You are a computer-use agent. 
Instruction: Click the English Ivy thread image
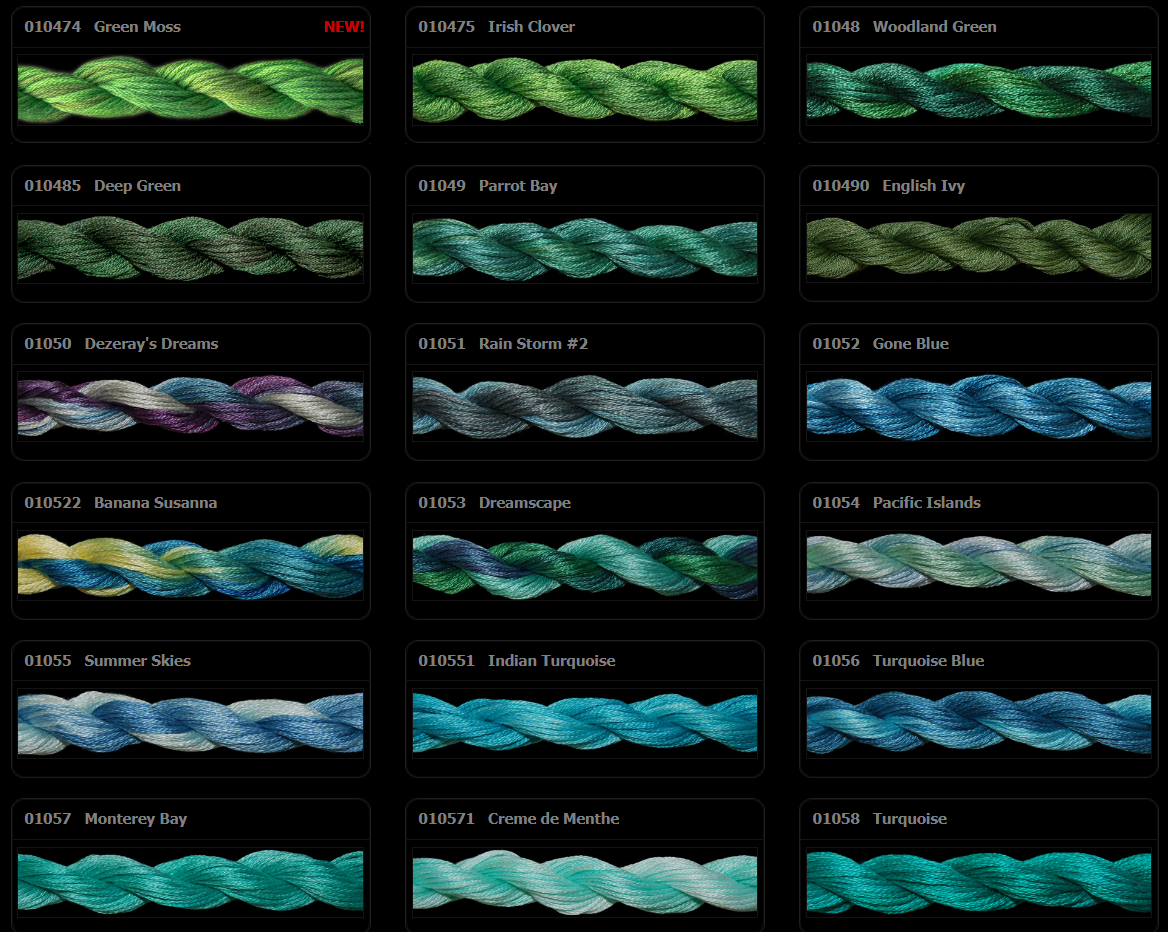point(978,248)
